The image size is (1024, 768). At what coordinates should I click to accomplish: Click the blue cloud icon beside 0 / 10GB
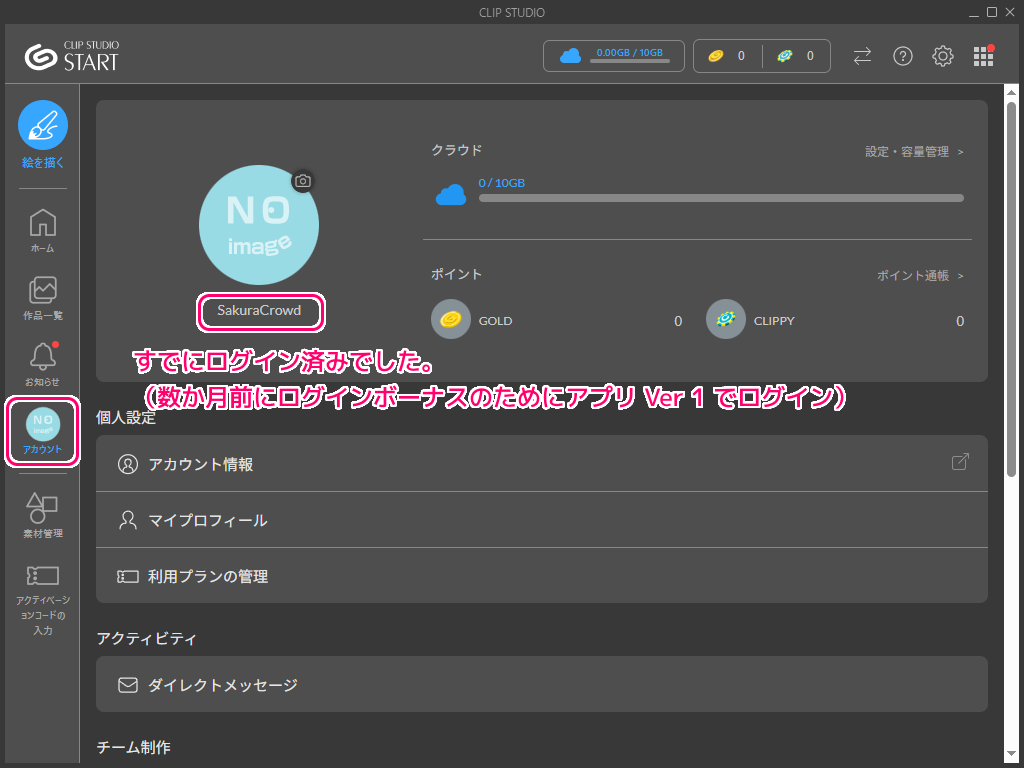pos(451,195)
